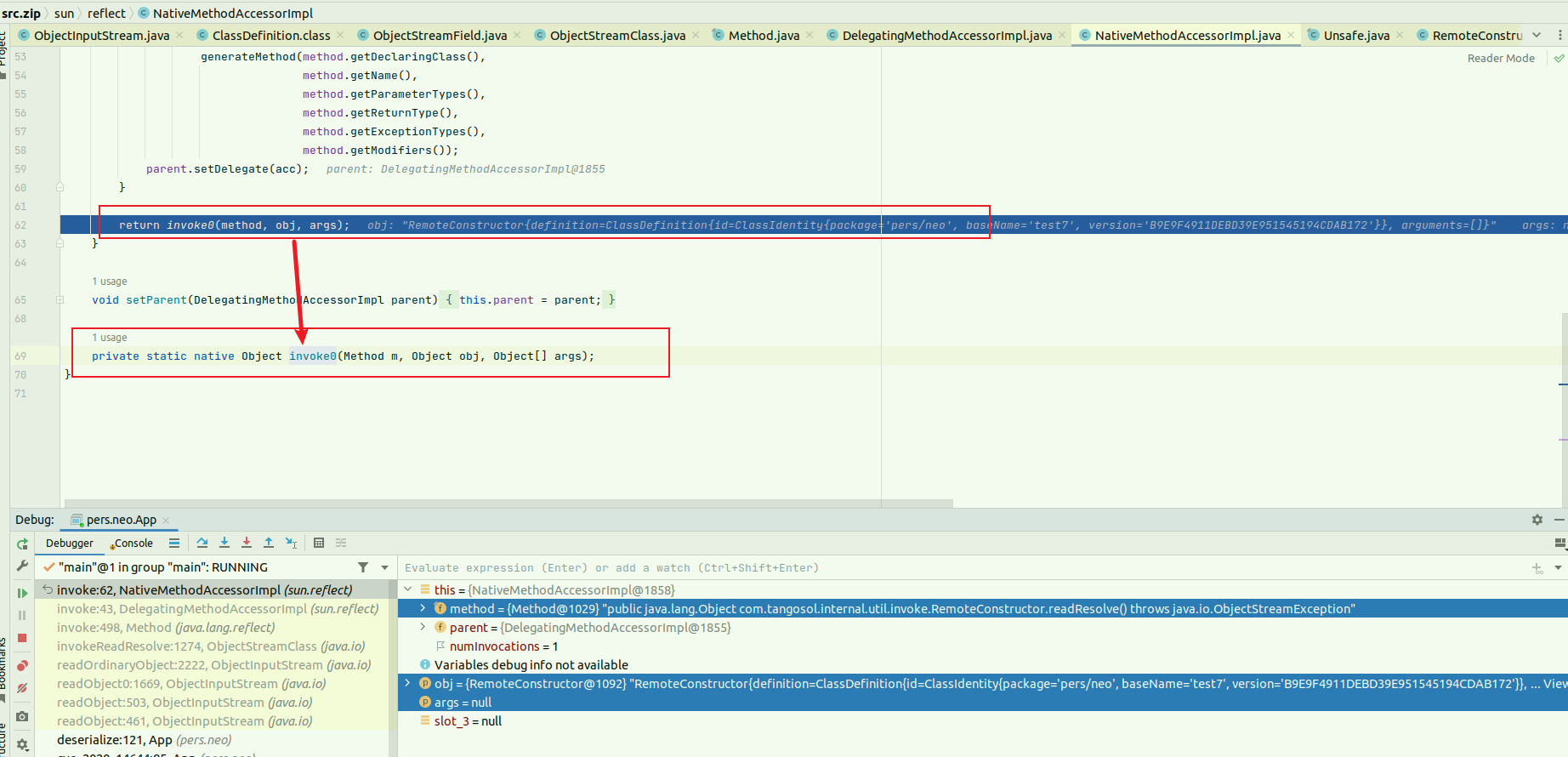Take thread dump camera icon
The width and height of the screenshot is (1568, 757).
point(22,717)
